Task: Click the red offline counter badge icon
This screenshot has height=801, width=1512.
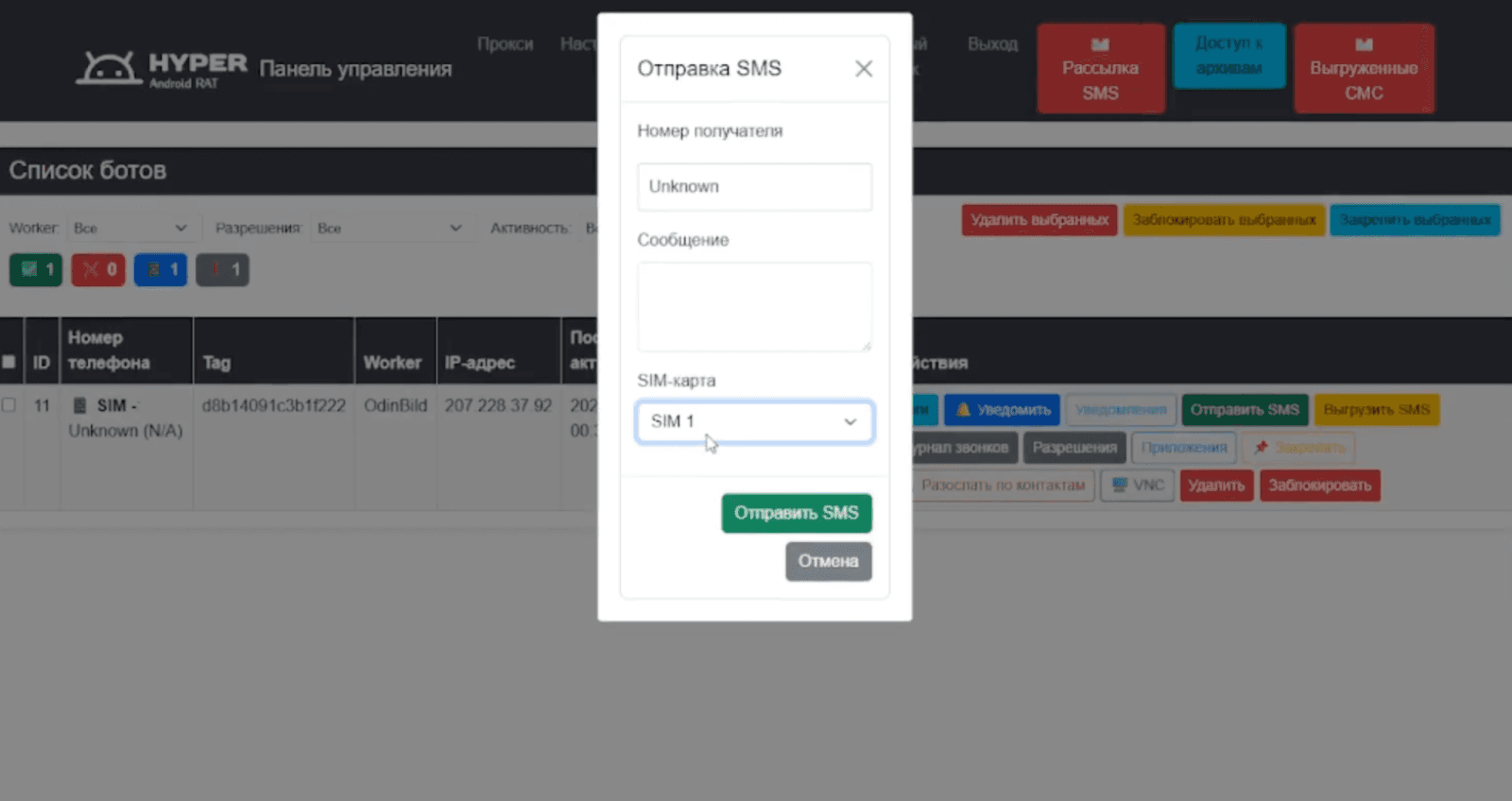Action: coord(91,269)
